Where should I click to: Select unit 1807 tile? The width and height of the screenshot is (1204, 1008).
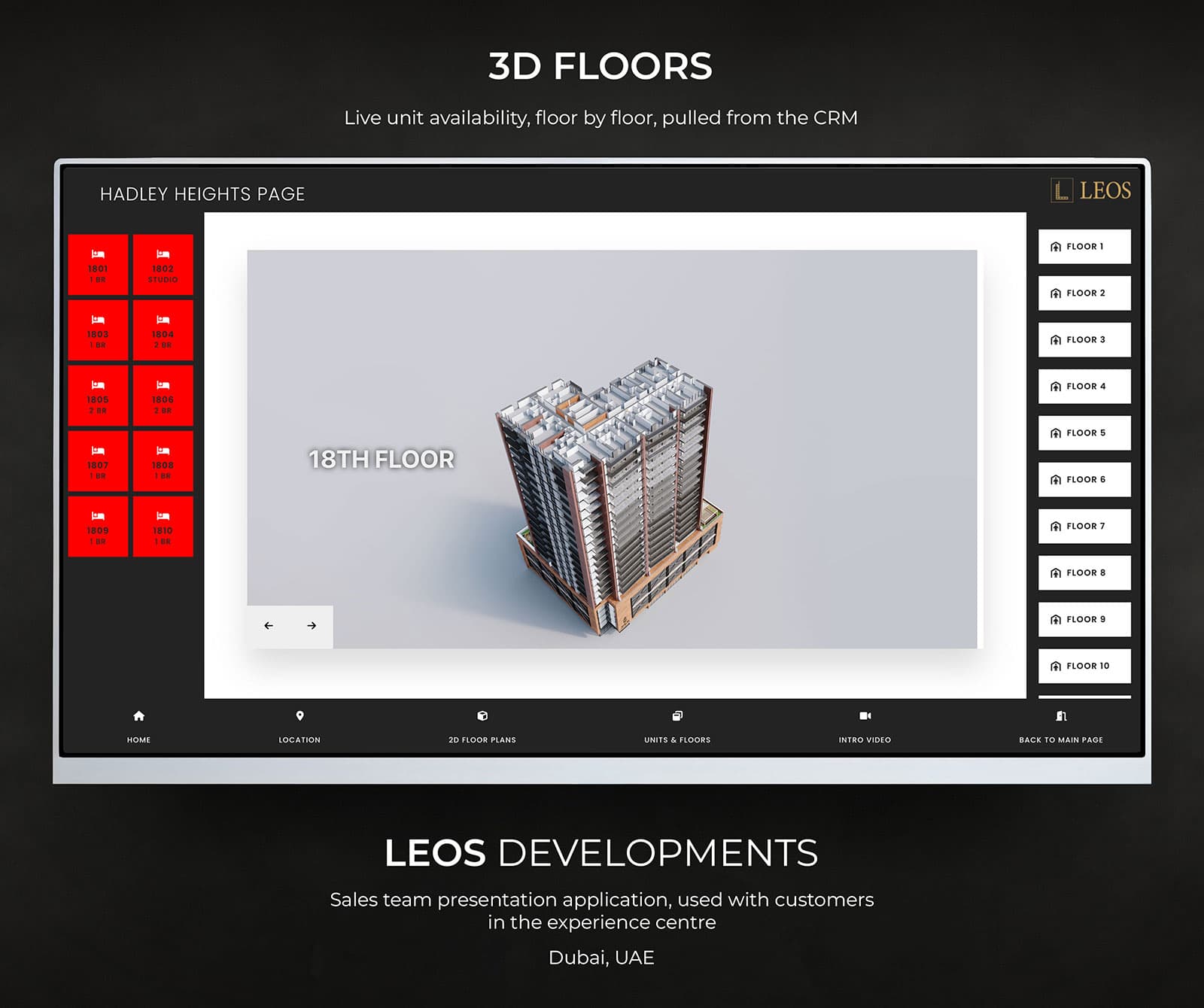(x=98, y=460)
